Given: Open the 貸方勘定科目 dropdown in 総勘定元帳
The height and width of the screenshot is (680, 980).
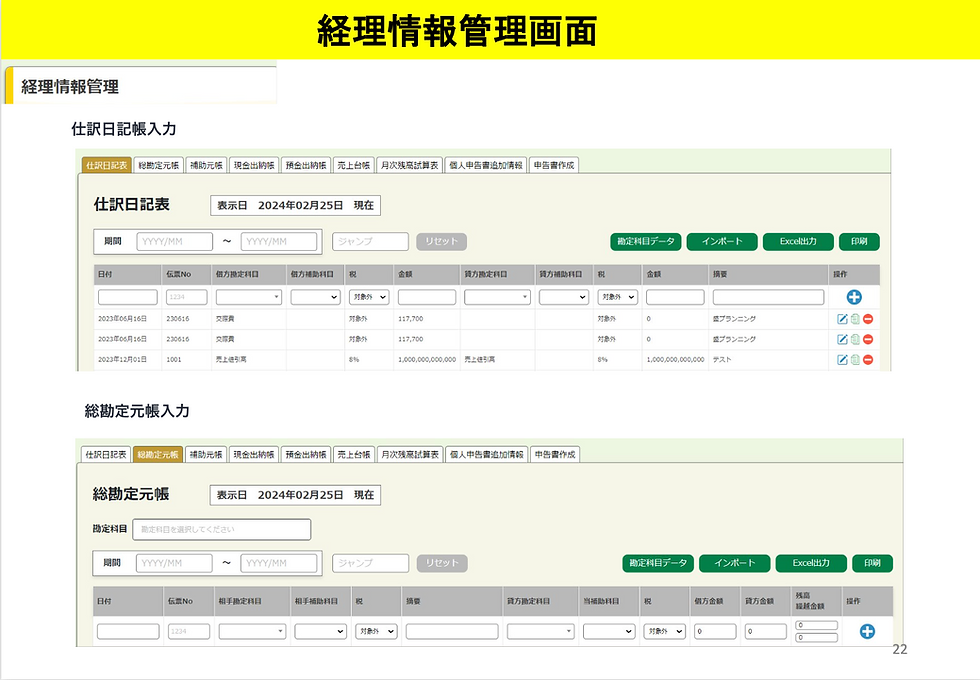Looking at the screenshot, I should 541,631.
